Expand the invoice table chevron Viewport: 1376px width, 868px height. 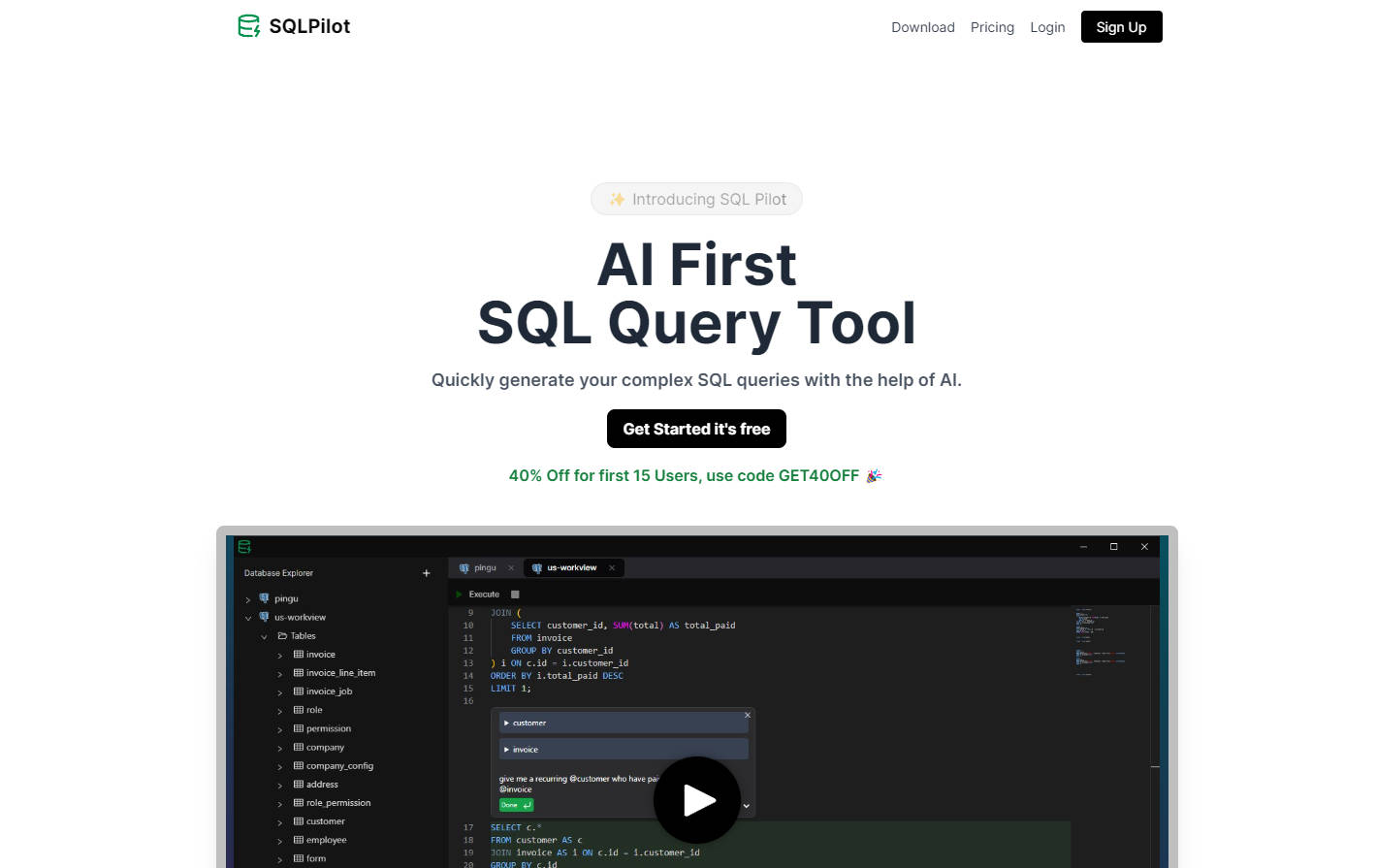[x=280, y=656]
